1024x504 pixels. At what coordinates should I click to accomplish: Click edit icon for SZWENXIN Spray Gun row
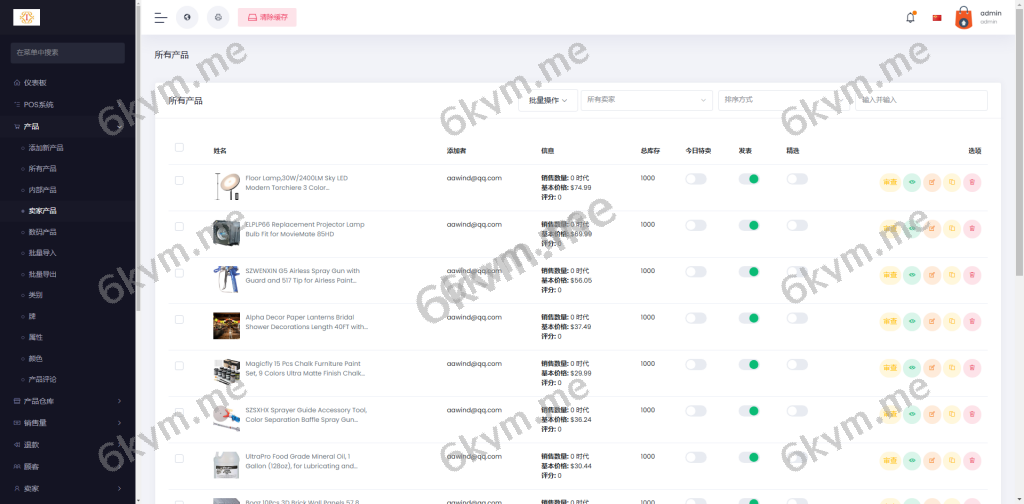coord(932,275)
